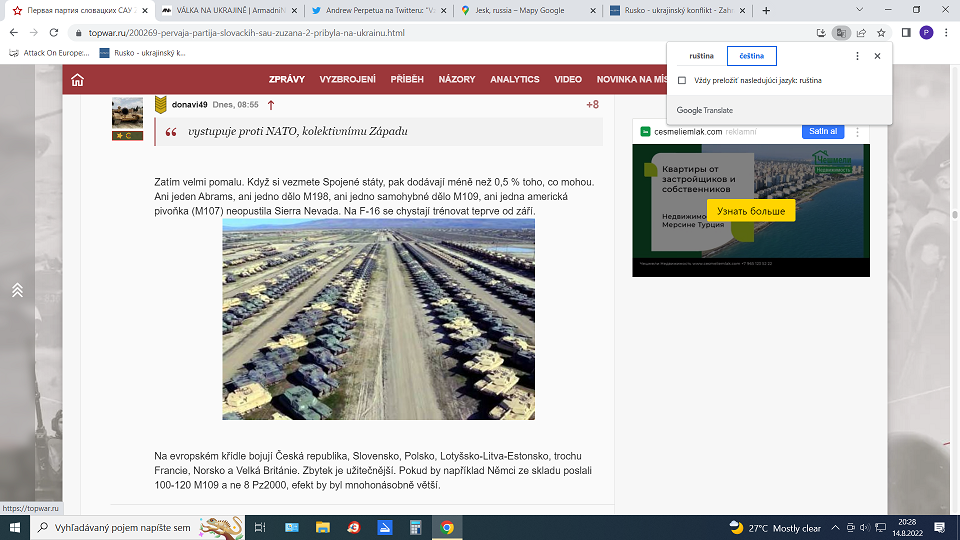Screen dimensions: 960x540
Task: Click the yellow Узнать больше button
Action: pos(750,211)
